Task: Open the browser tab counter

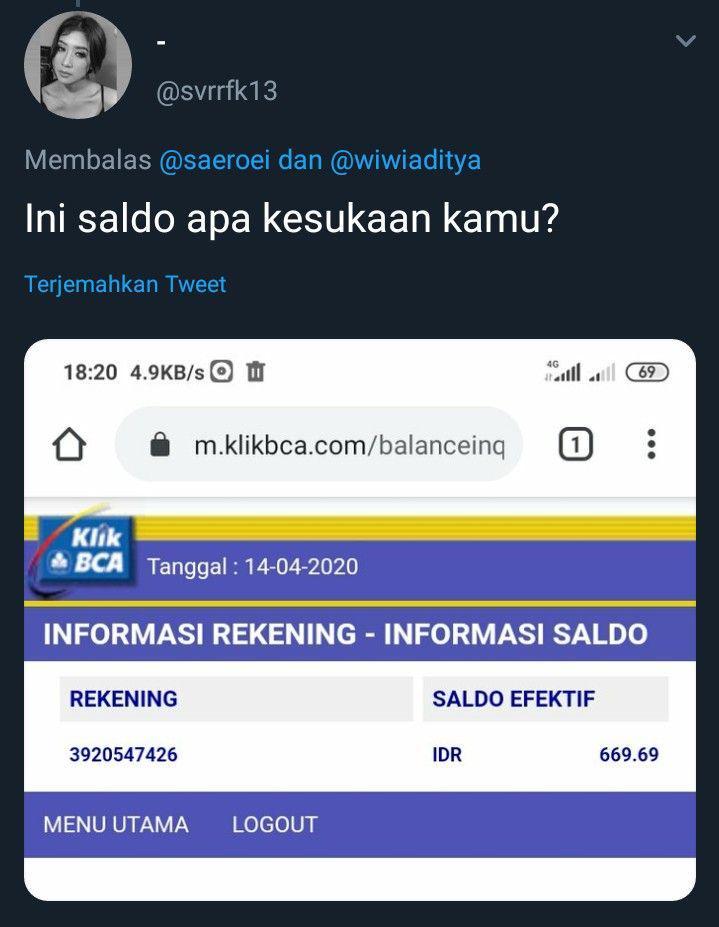Action: coord(575,444)
